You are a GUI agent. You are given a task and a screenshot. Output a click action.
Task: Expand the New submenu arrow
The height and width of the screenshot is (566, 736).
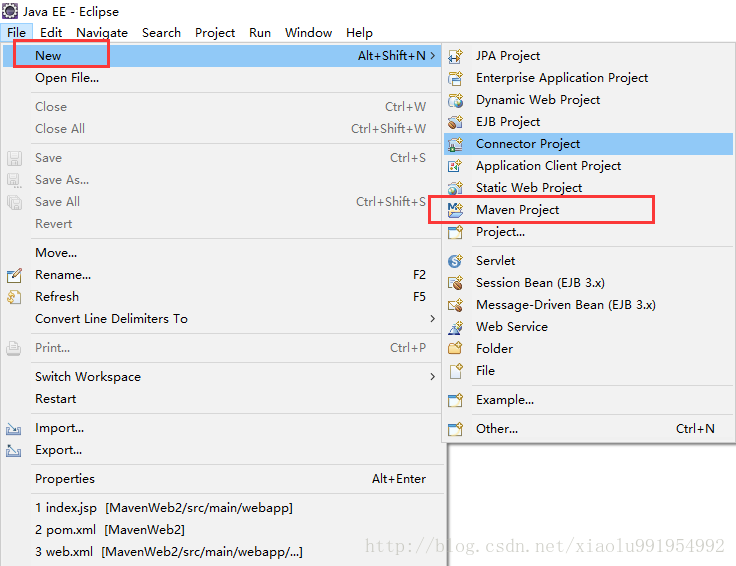pos(432,56)
